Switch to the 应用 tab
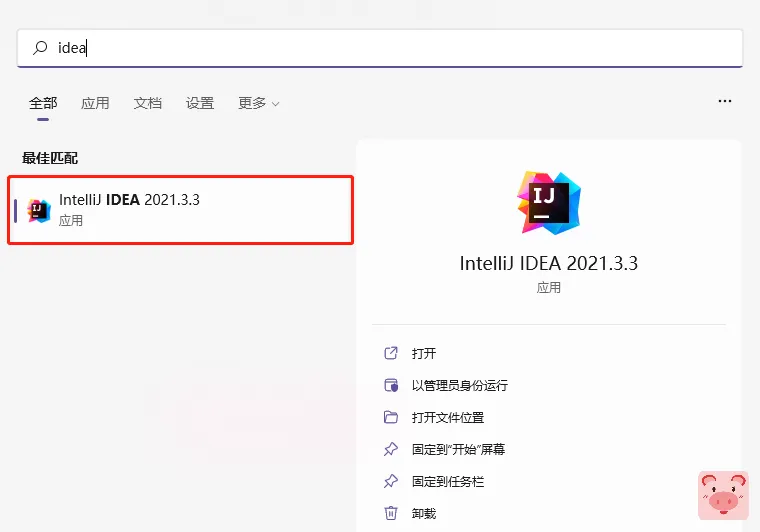The width and height of the screenshot is (760, 532). pyautogui.click(x=95, y=103)
